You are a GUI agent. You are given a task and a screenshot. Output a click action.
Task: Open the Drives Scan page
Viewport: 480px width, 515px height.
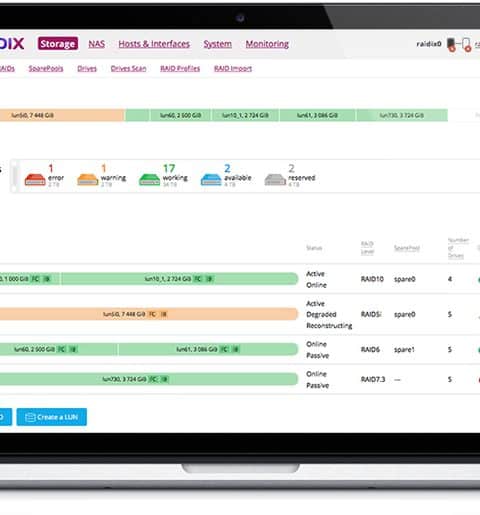point(128,68)
